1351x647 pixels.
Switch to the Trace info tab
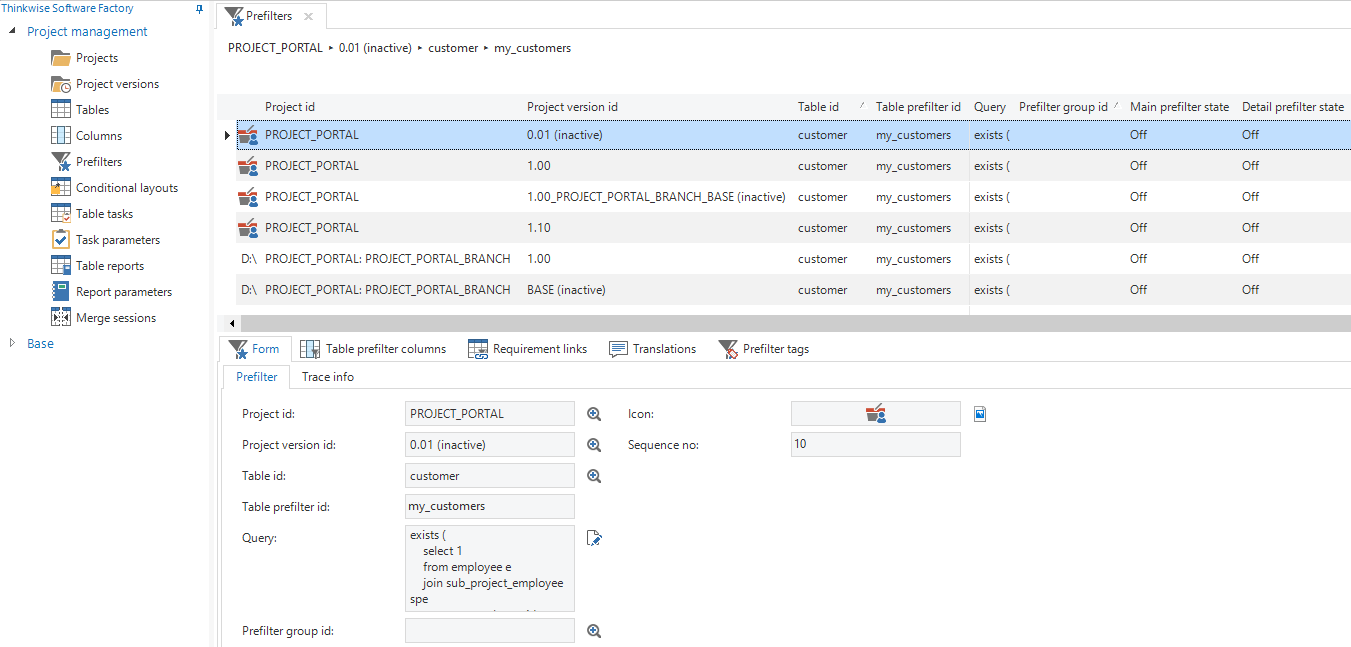pyautogui.click(x=327, y=377)
